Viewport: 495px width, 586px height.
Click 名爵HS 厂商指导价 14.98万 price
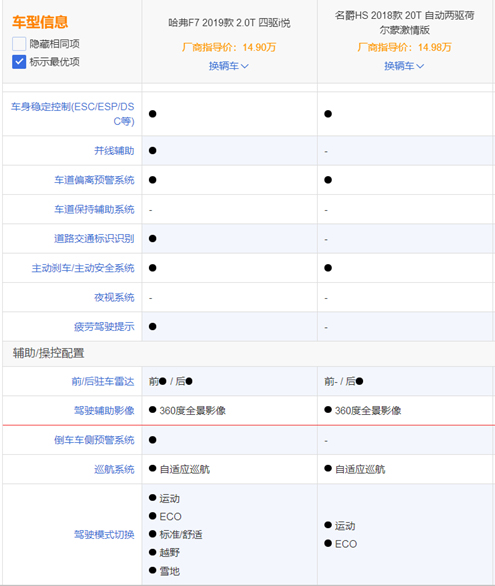405,47
